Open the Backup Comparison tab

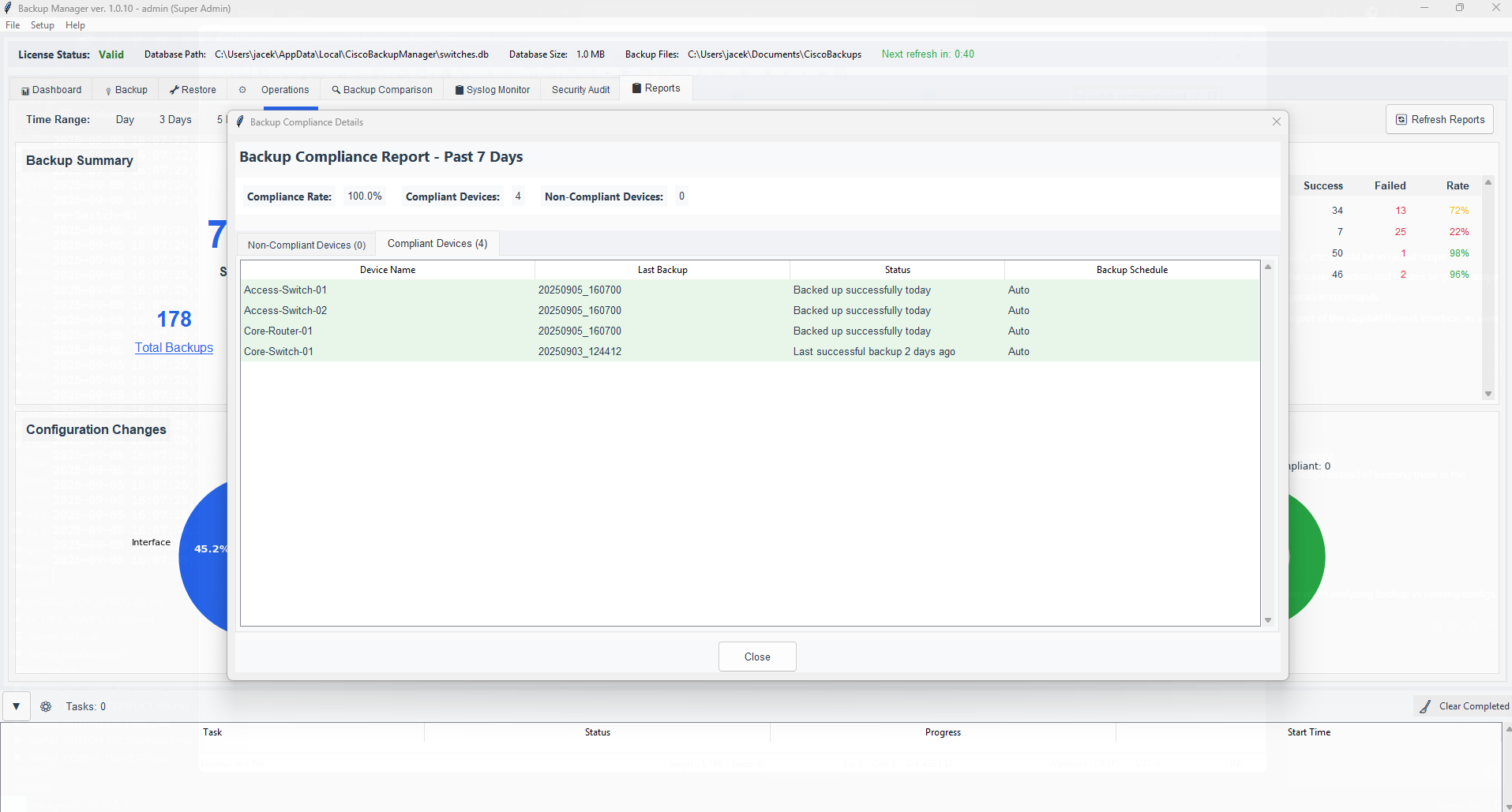pyautogui.click(x=382, y=89)
